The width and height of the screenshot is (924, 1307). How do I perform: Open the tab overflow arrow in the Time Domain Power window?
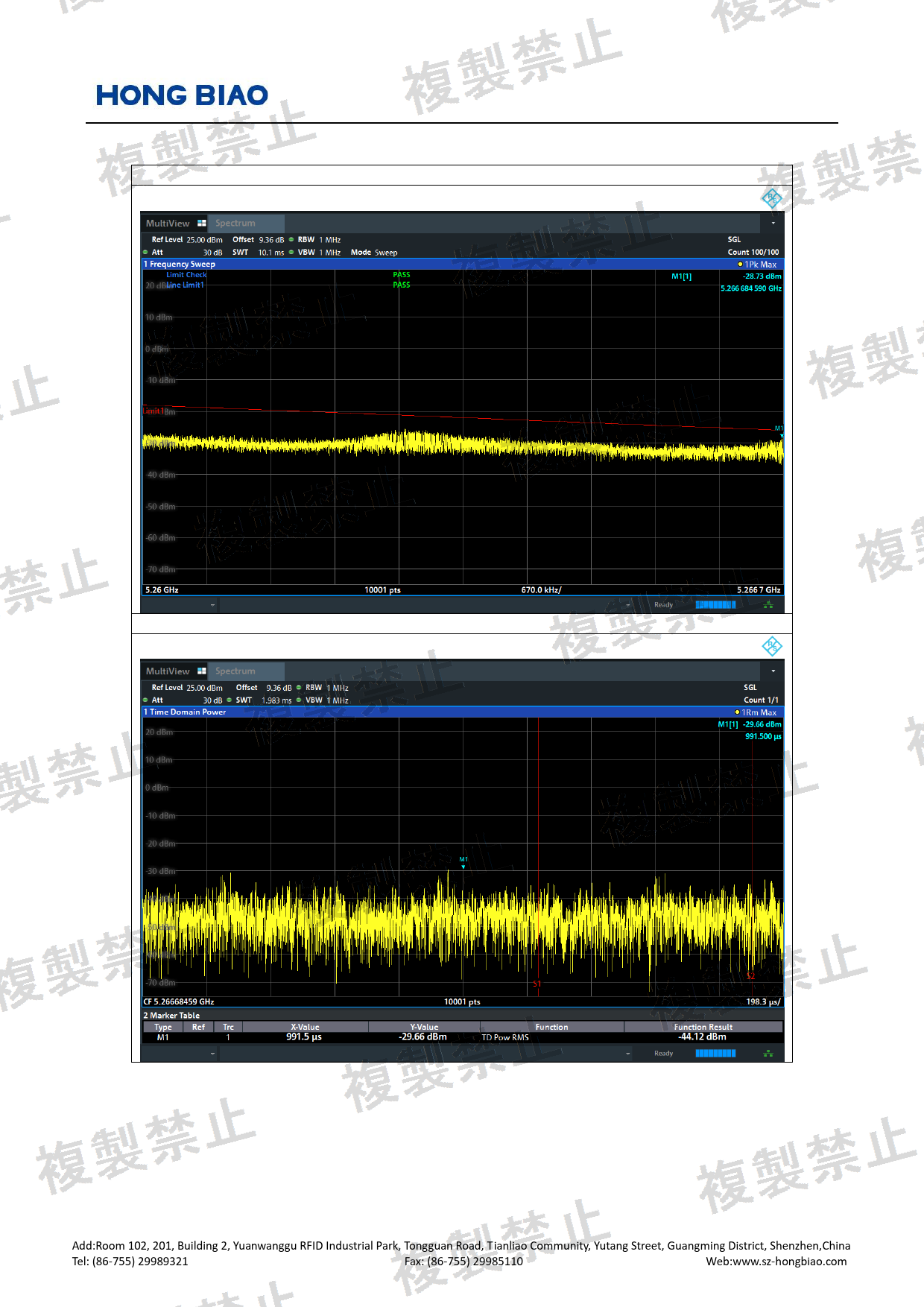pos(773,671)
